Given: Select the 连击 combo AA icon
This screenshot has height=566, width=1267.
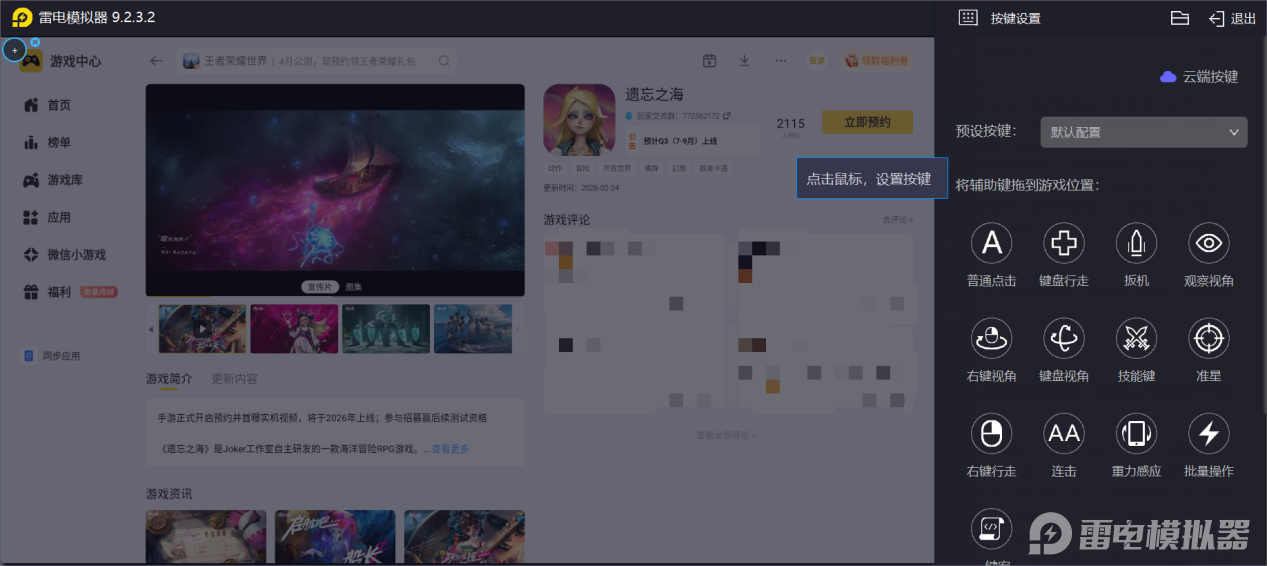Looking at the screenshot, I should coord(1064,433).
